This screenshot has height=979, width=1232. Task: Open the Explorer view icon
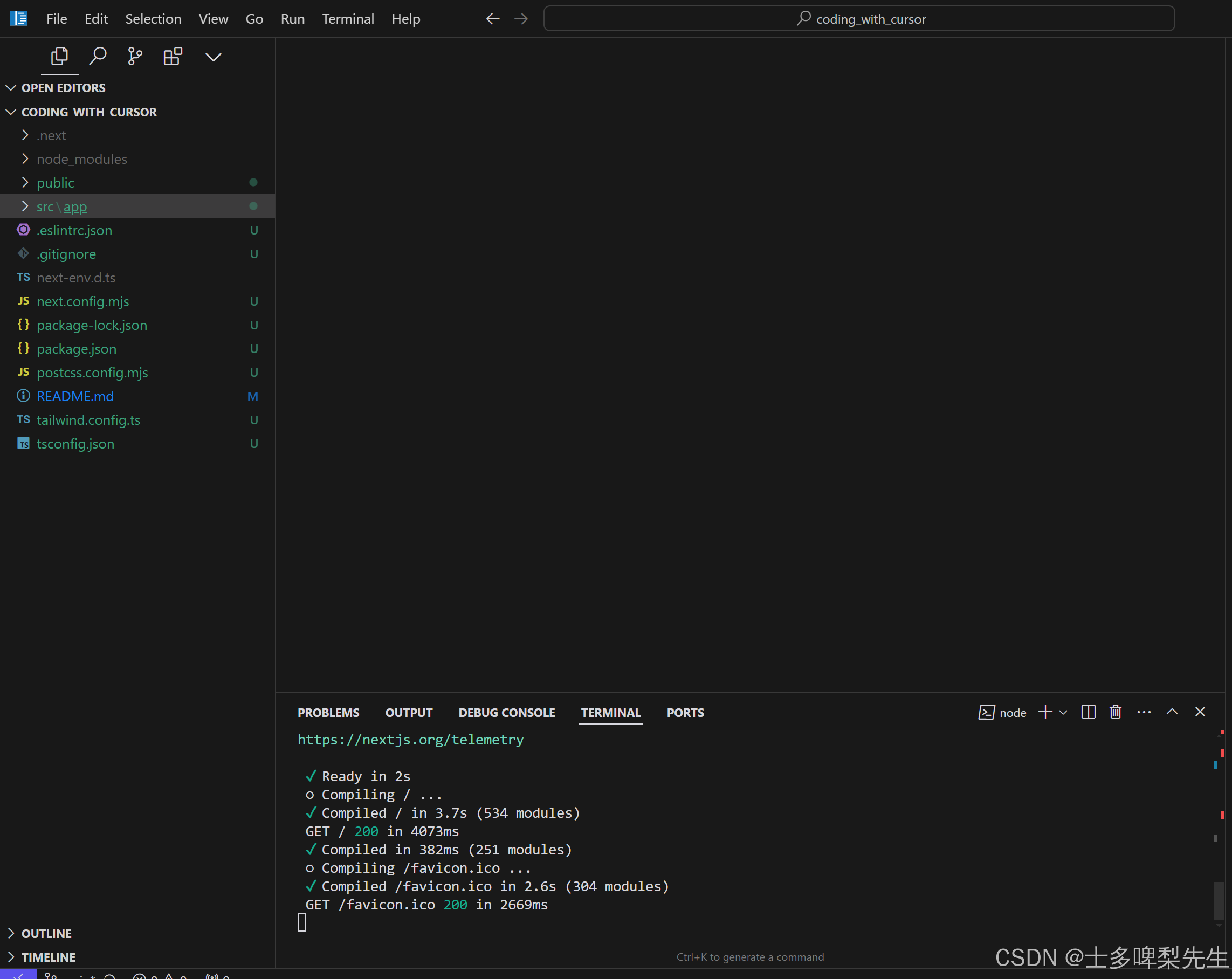click(x=59, y=56)
